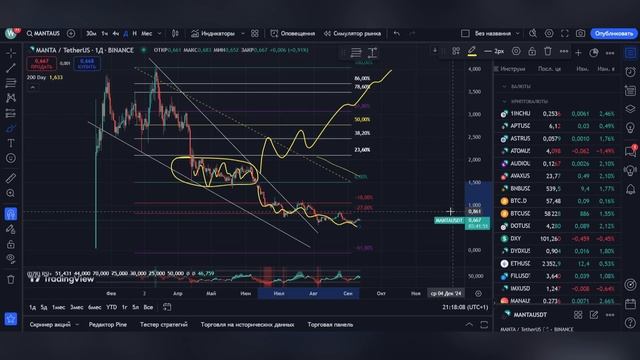Select the YTD date range
Image resolution: width=640 pixels, height=360 pixels.
(x=111, y=307)
